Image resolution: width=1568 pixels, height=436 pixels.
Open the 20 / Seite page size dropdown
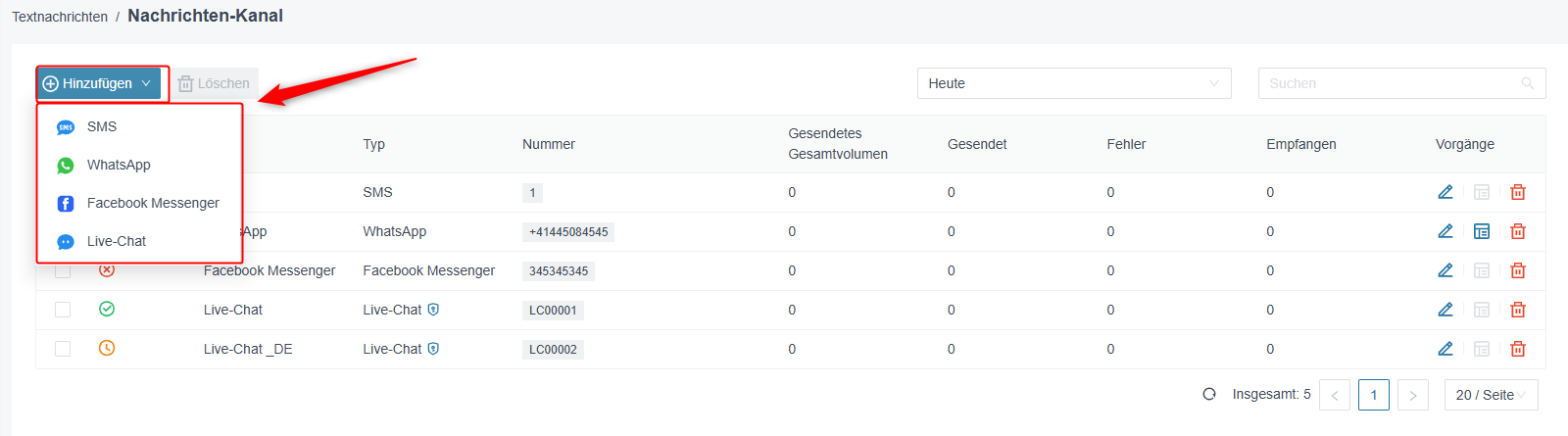click(1491, 395)
